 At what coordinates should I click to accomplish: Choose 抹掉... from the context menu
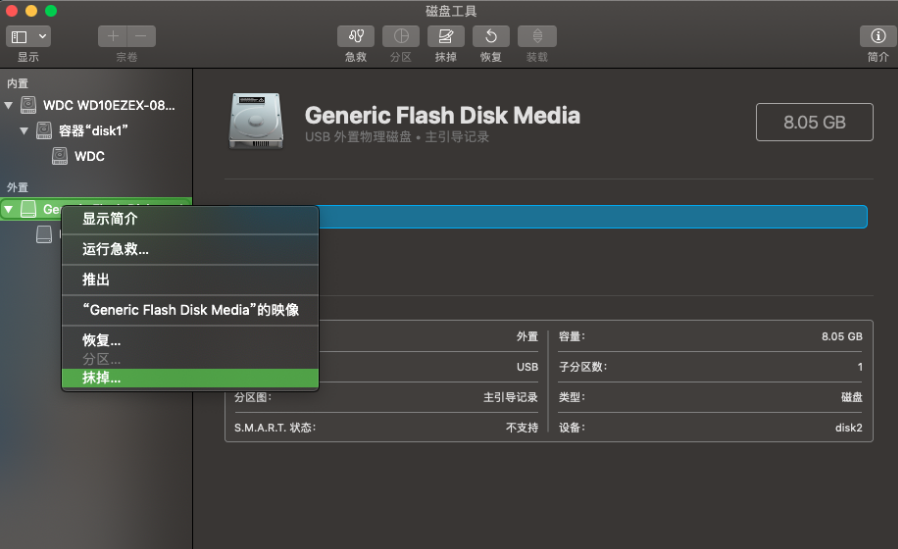point(190,378)
